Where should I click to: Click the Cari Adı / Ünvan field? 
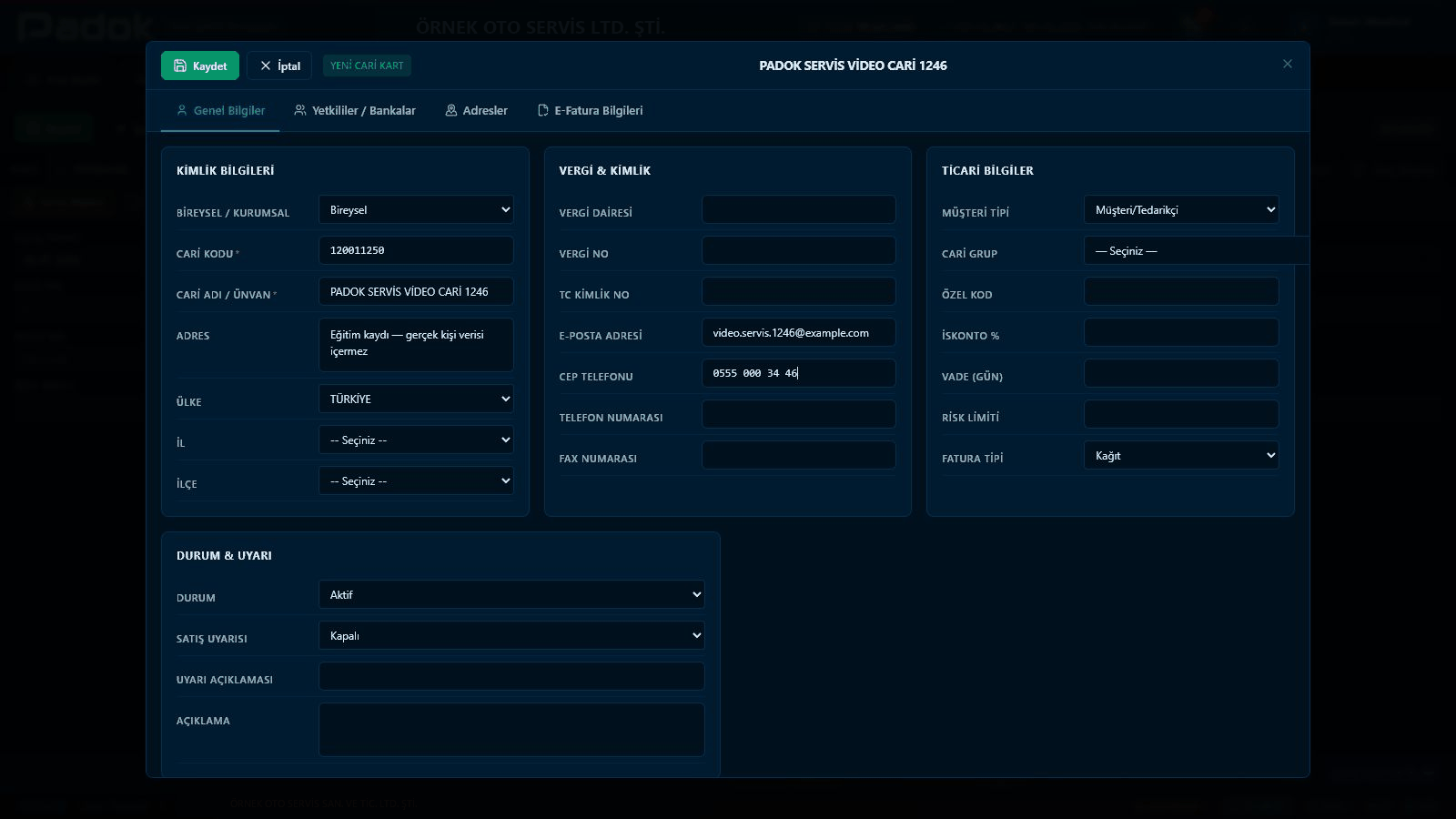coord(416,291)
